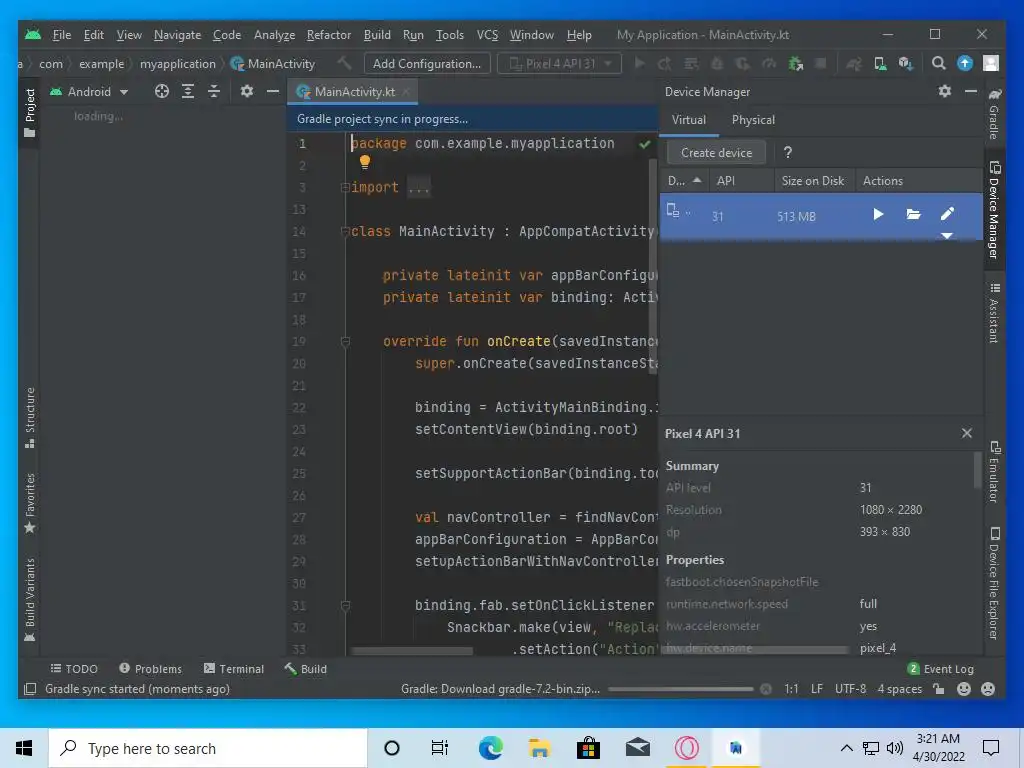Open SDK Manager from the toolbar cube icon
Viewport: 1024px width, 768px height.
(x=905, y=63)
